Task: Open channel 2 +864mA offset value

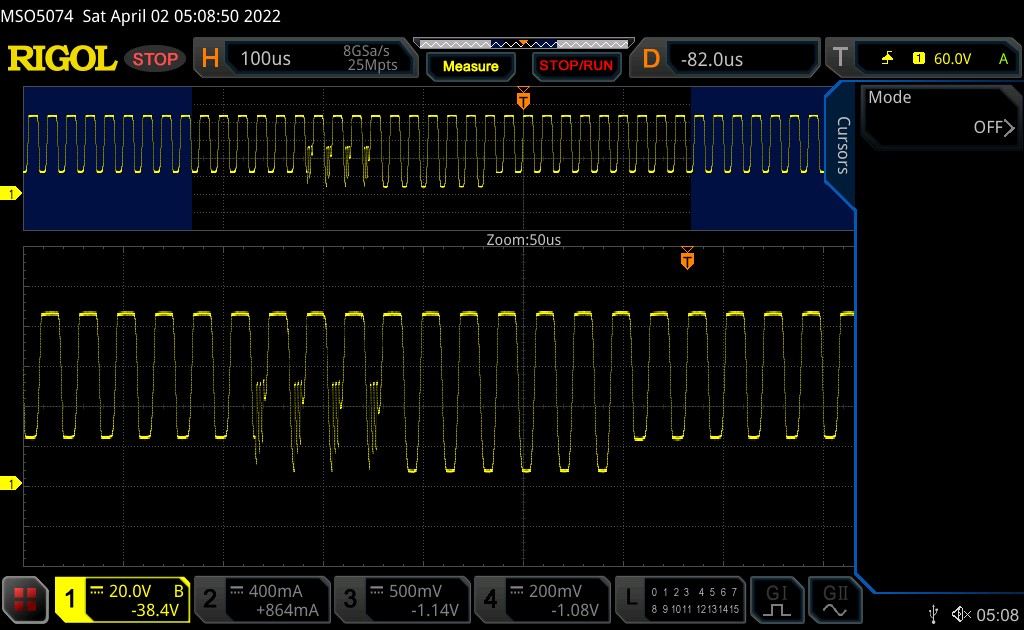Action: 287,610
